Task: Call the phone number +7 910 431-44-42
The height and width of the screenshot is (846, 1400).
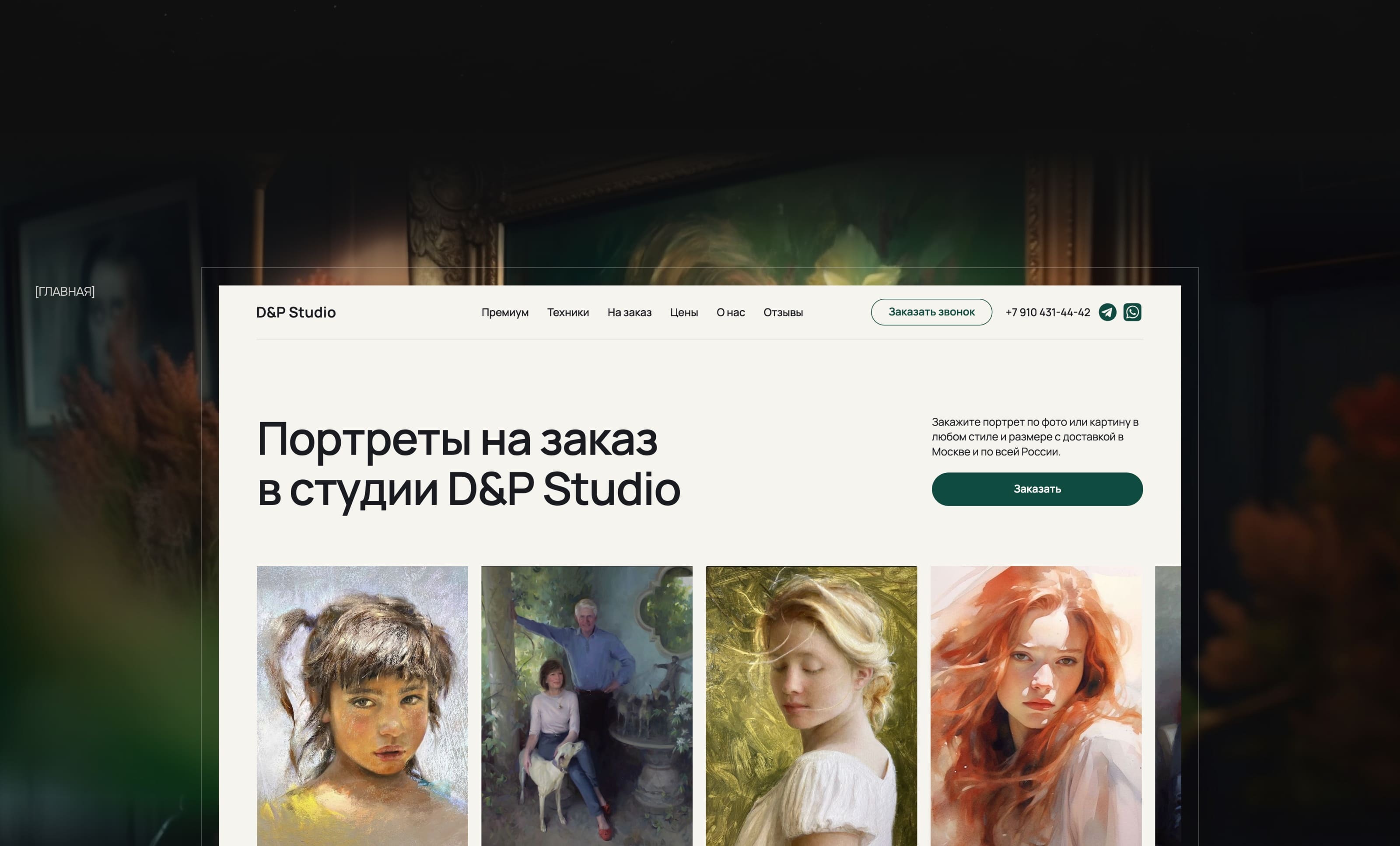Action: pyautogui.click(x=1047, y=312)
